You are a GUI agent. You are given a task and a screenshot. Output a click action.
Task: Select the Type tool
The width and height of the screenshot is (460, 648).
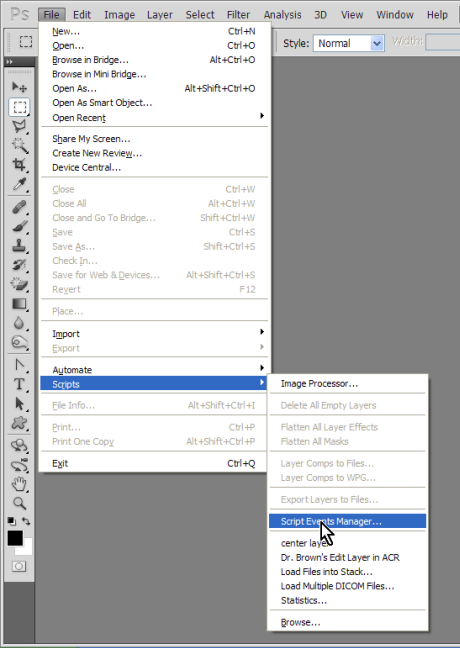pos(19,384)
